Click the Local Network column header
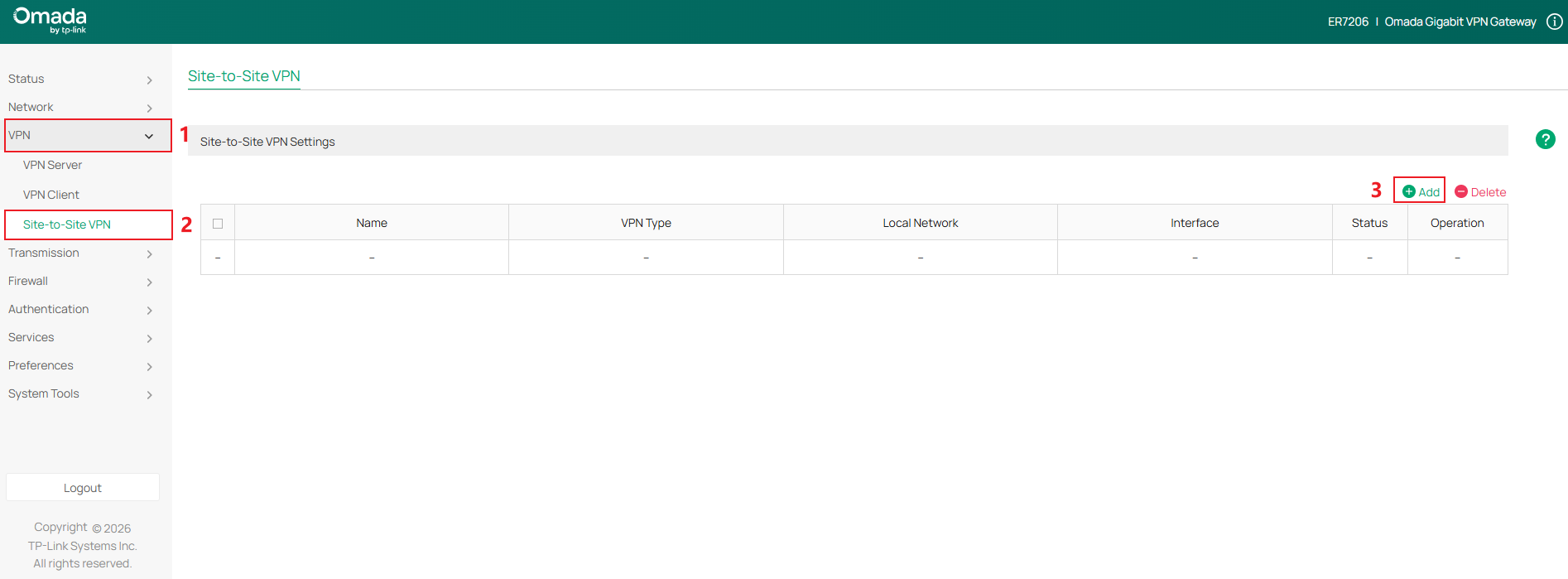1568x579 pixels. (921, 223)
